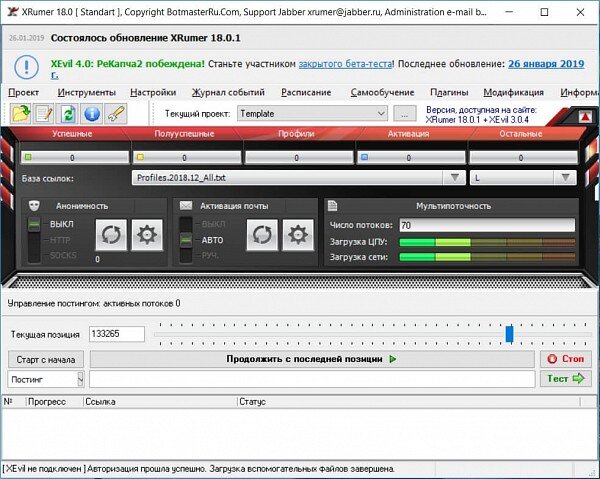Open the Журнал событий menu
Viewport: 600px width, 479px height.
(x=228, y=92)
